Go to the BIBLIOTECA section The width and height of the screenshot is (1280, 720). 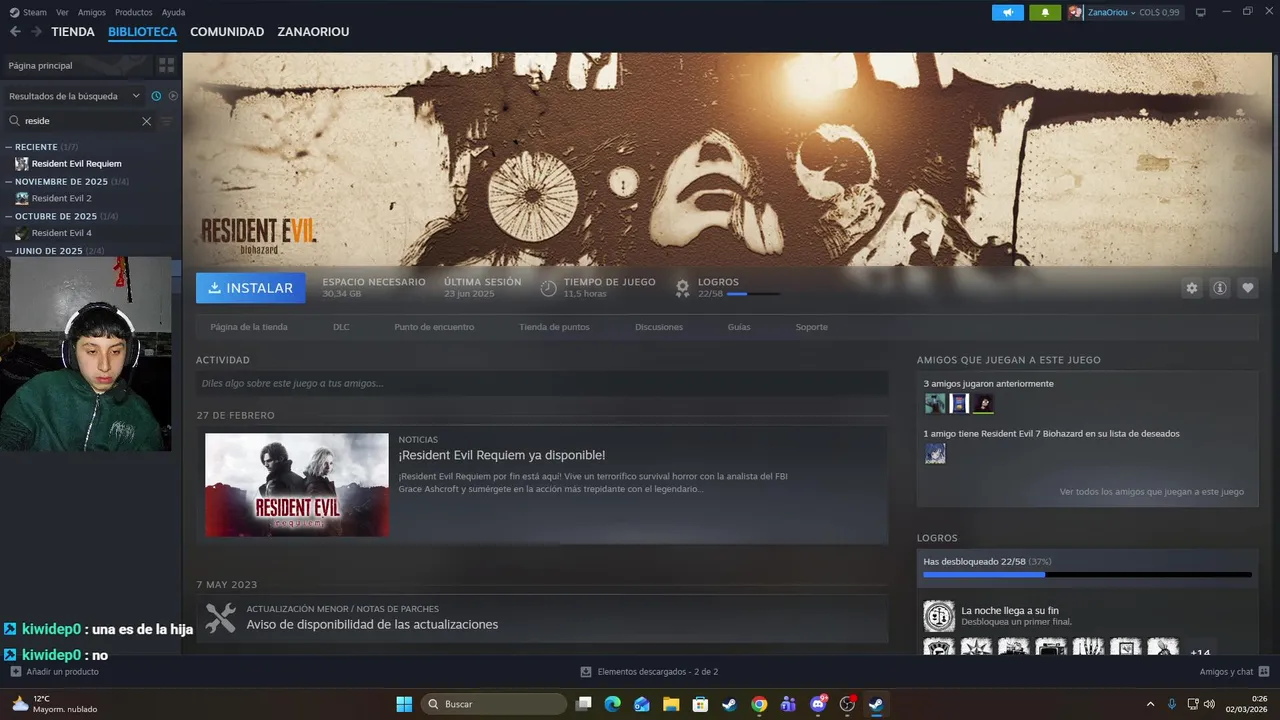pyautogui.click(x=142, y=32)
